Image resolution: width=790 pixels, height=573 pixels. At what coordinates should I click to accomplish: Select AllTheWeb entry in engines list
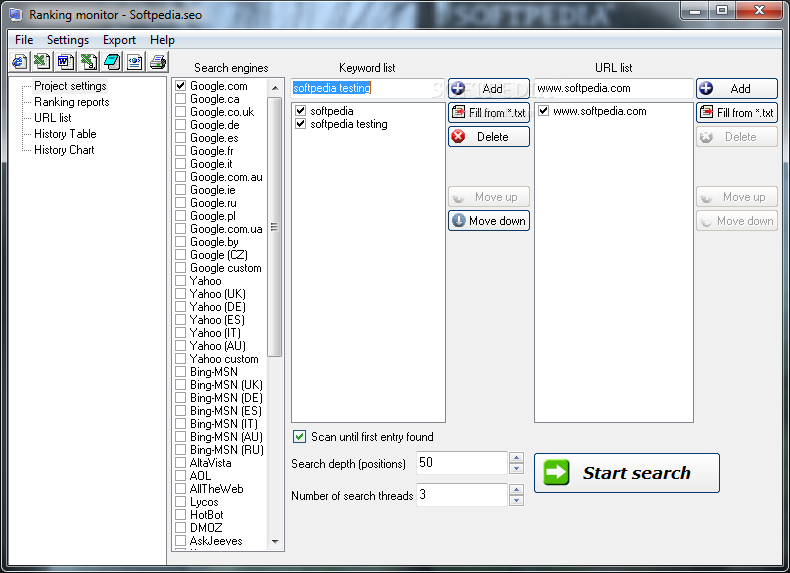click(x=216, y=489)
